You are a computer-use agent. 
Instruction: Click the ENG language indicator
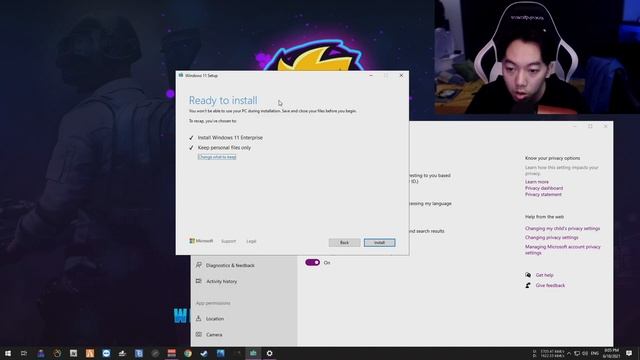595,353
